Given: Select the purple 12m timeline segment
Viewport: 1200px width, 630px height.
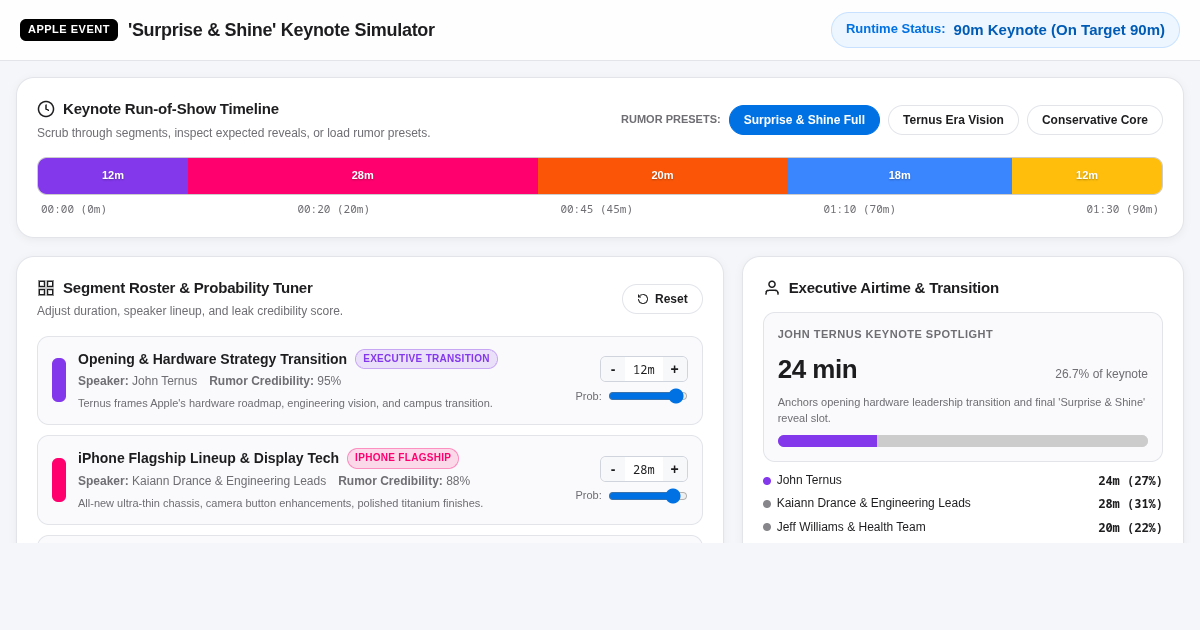Looking at the screenshot, I should [x=113, y=176].
